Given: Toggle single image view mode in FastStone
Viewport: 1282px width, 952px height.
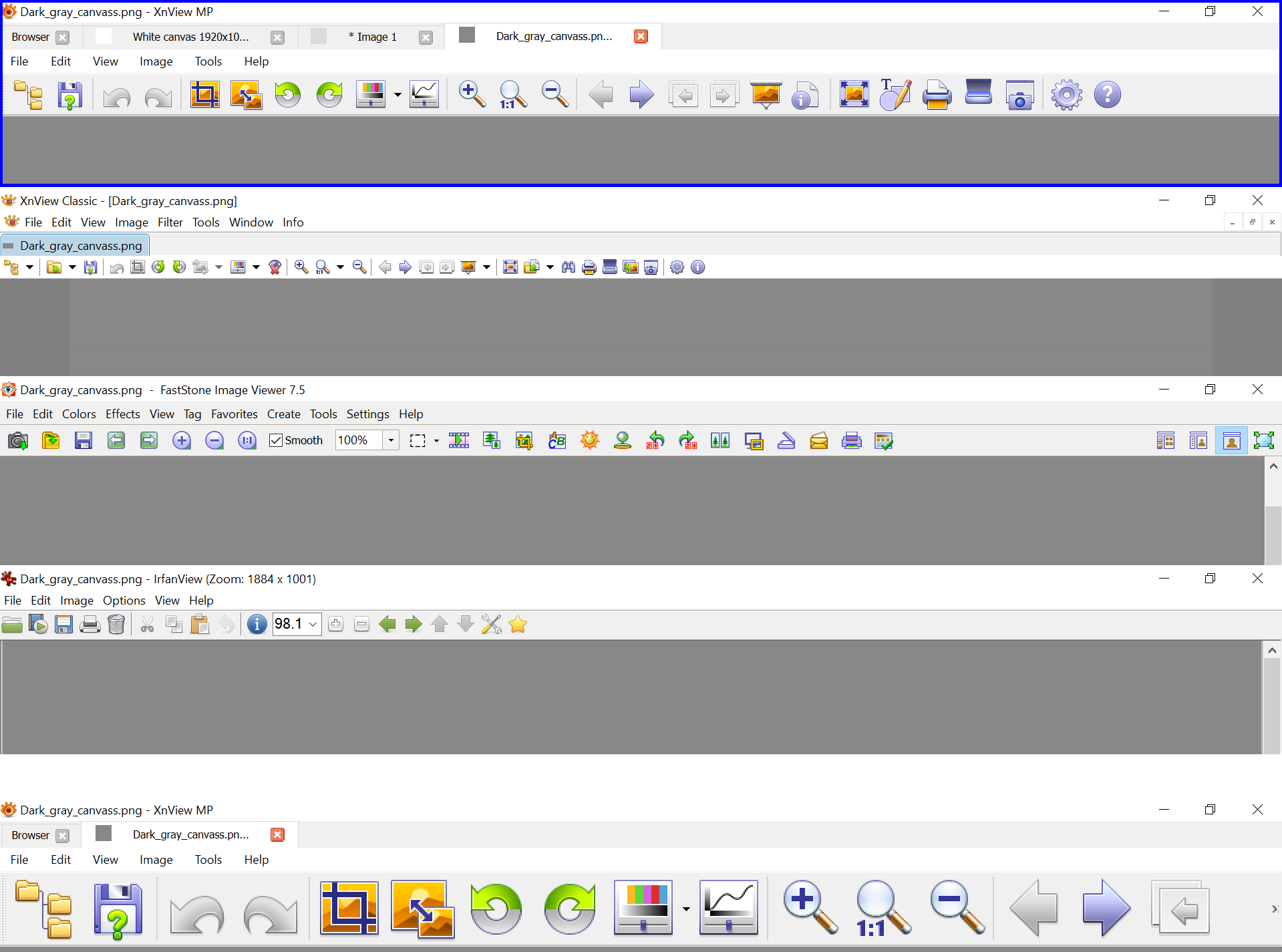Looking at the screenshot, I should [x=1231, y=441].
